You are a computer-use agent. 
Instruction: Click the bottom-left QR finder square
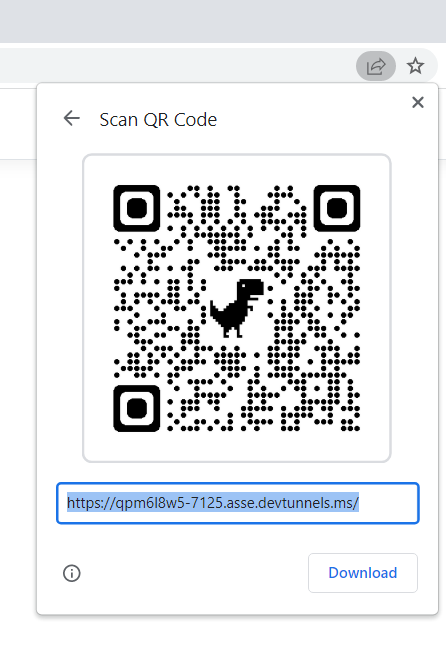[x=137, y=408]
